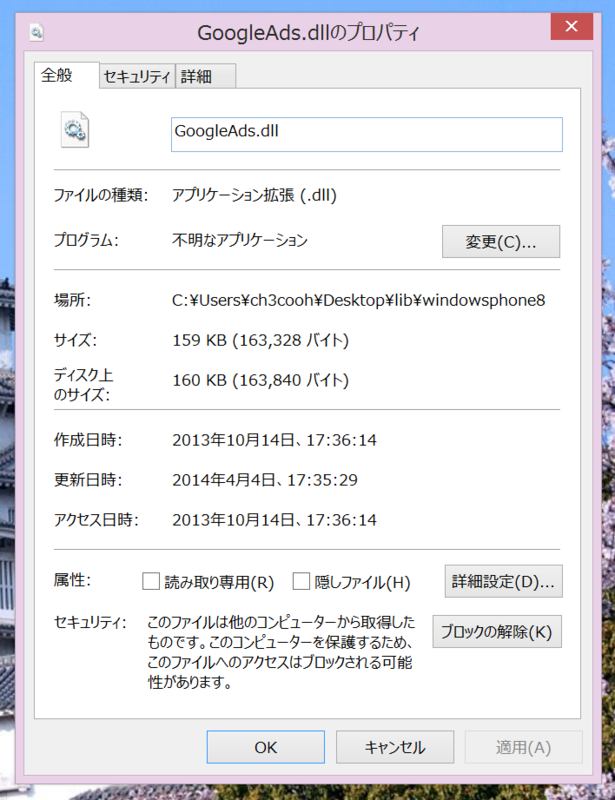Click the modified date 2014年4月4日、17:35:29
The image size is (615, 800).
click(265, 480)
